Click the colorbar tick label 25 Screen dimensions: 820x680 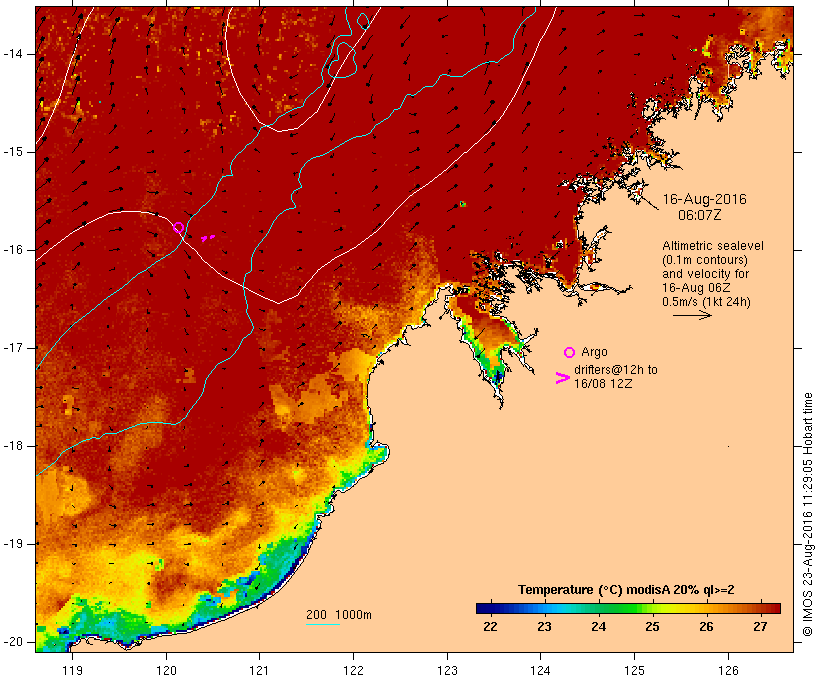coord(652,627)
